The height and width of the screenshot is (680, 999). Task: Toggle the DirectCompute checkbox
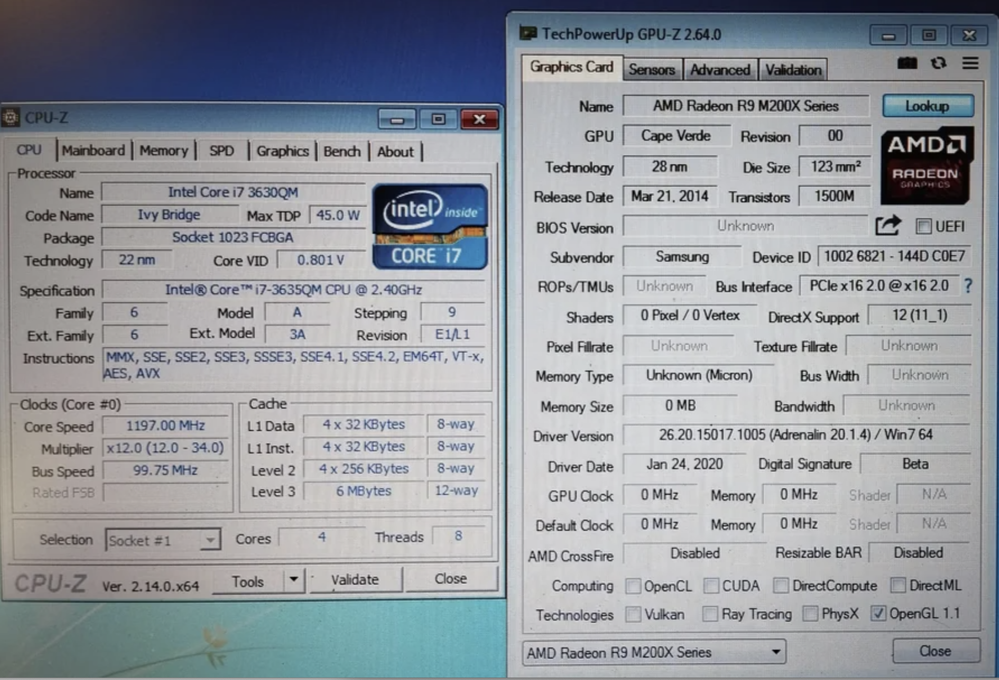tap(780, 585)
